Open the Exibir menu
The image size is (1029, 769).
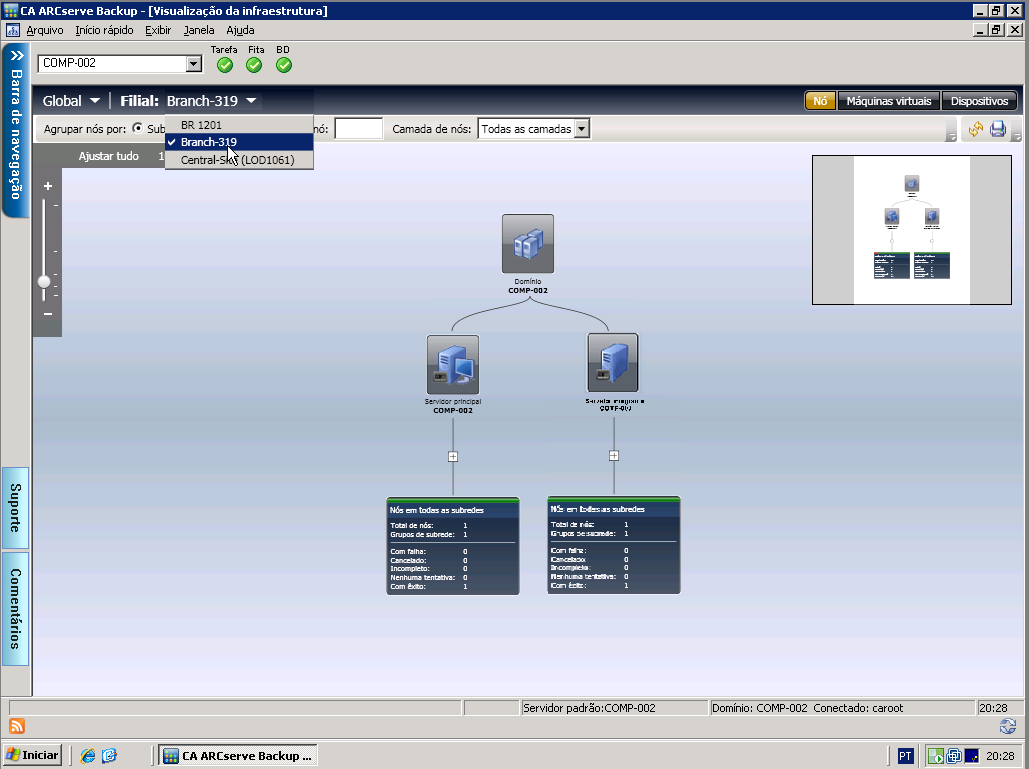point(158,30)
